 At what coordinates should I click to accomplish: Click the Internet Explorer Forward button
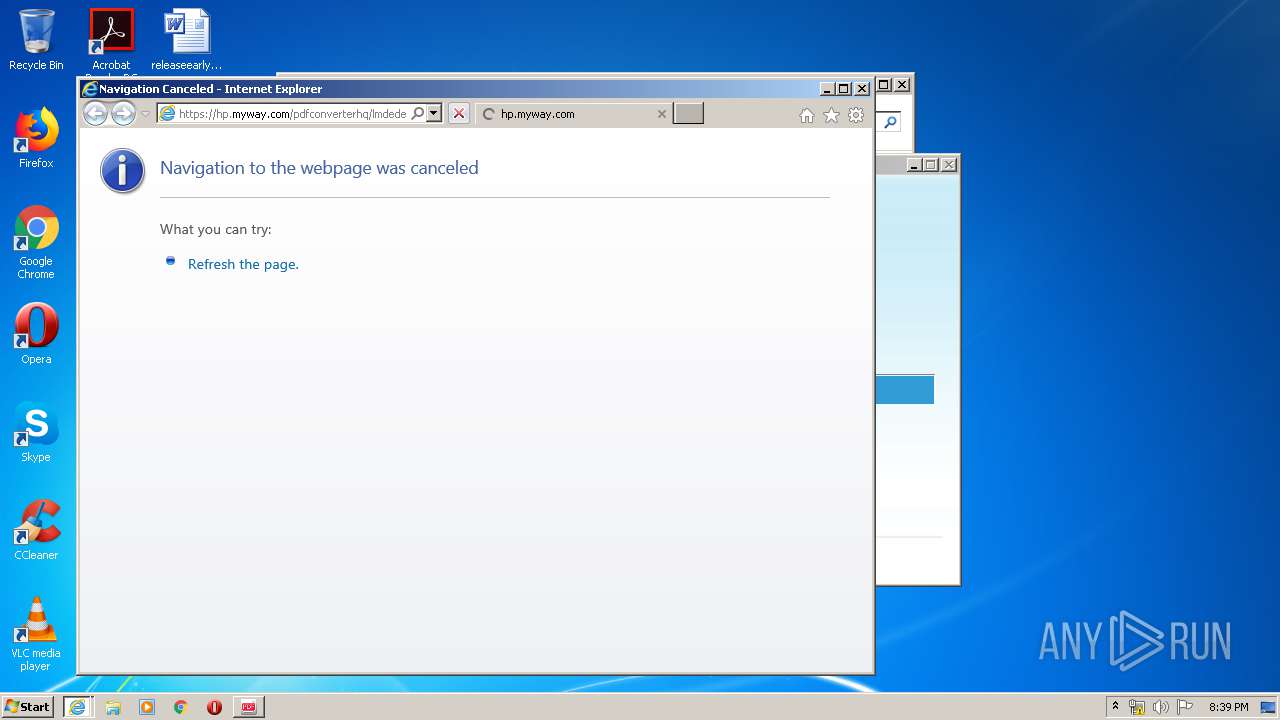tap(123, 114)
